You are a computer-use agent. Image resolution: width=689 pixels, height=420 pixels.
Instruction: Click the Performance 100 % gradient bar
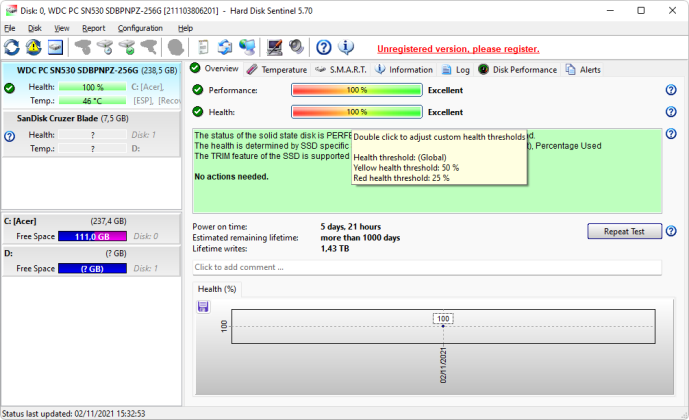(357, 90)
